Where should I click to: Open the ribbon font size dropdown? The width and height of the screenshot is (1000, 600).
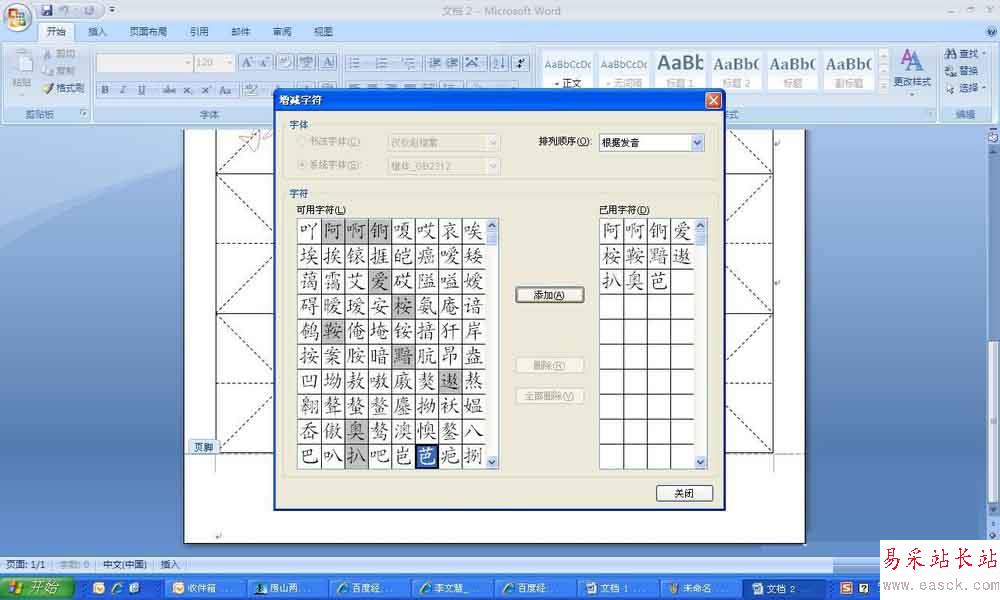click(229, 62)
